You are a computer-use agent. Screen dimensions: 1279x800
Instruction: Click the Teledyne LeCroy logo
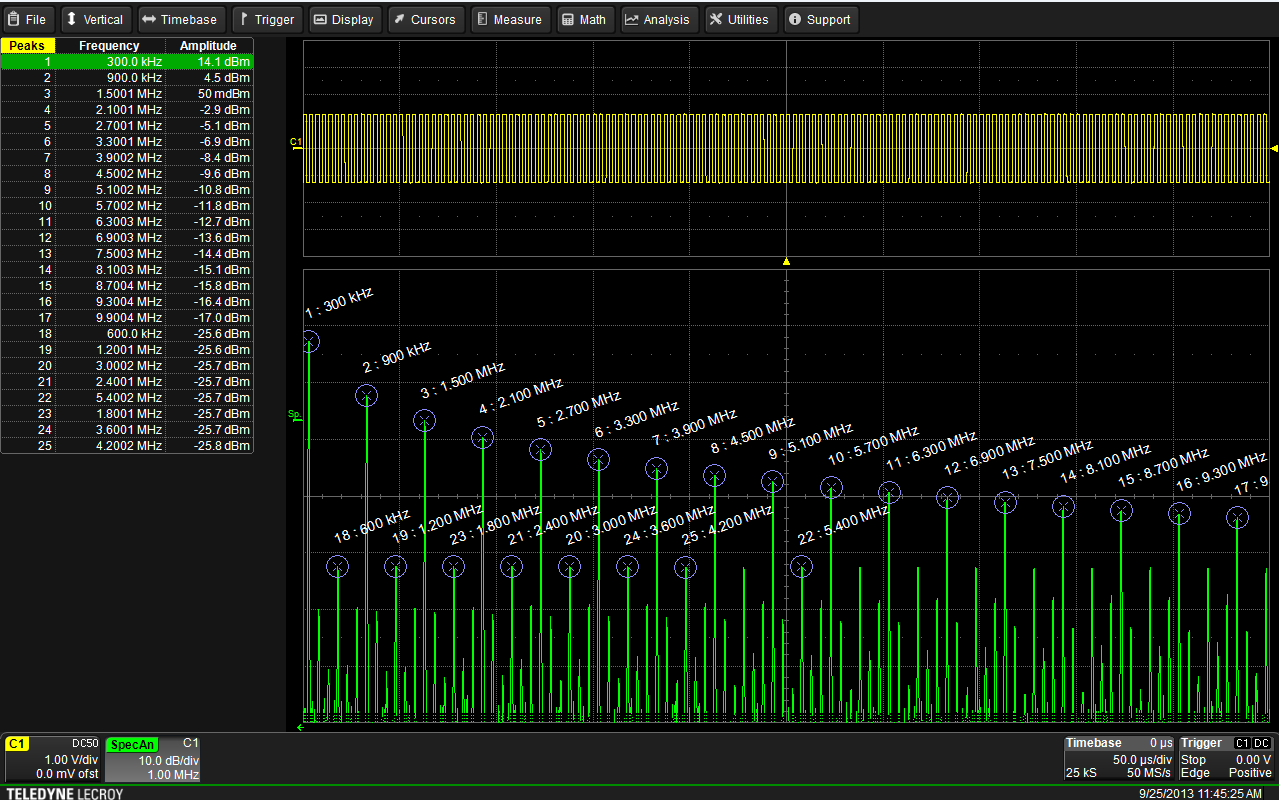pos(65,793)
